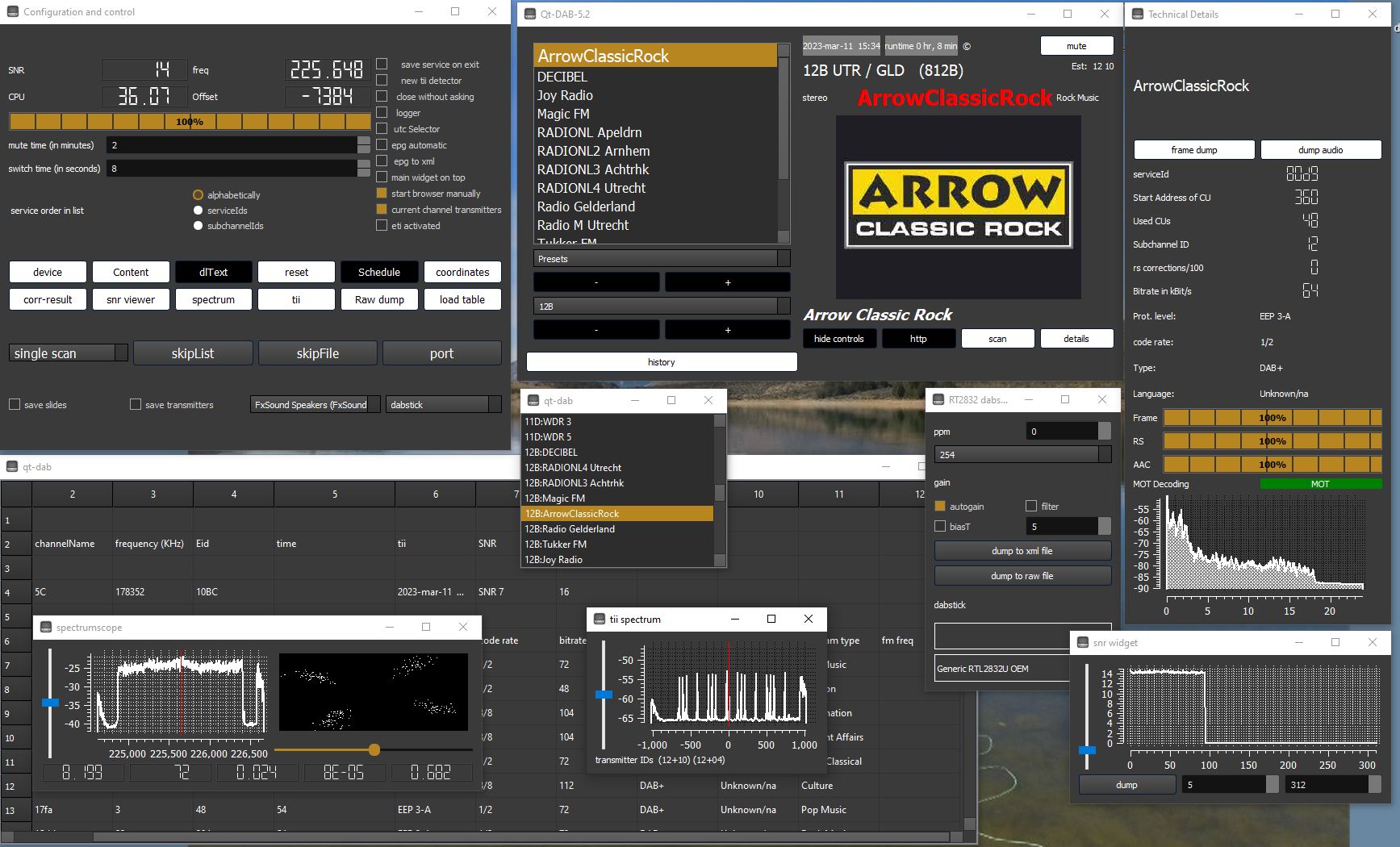Click the service list vertical scrollbar
The height and width of the screenshot is (847, 1400).
tap(783, 142)
